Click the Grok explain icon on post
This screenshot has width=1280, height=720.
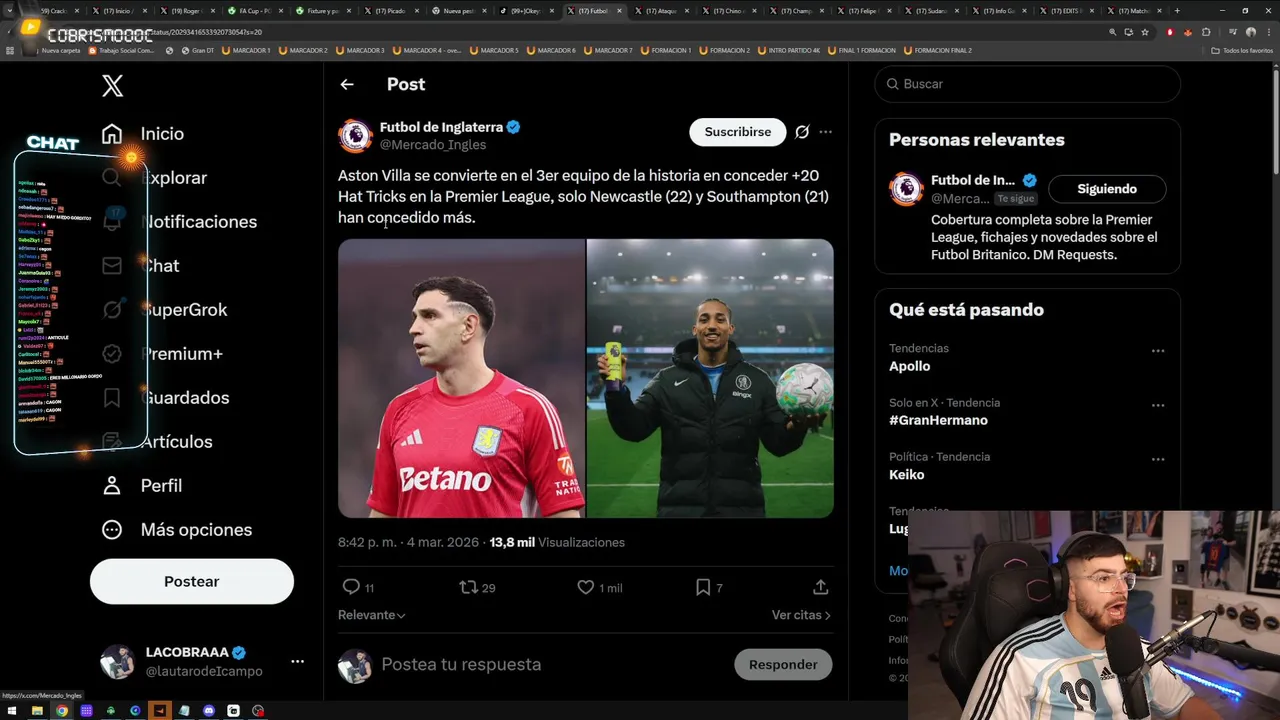(802, 132)
